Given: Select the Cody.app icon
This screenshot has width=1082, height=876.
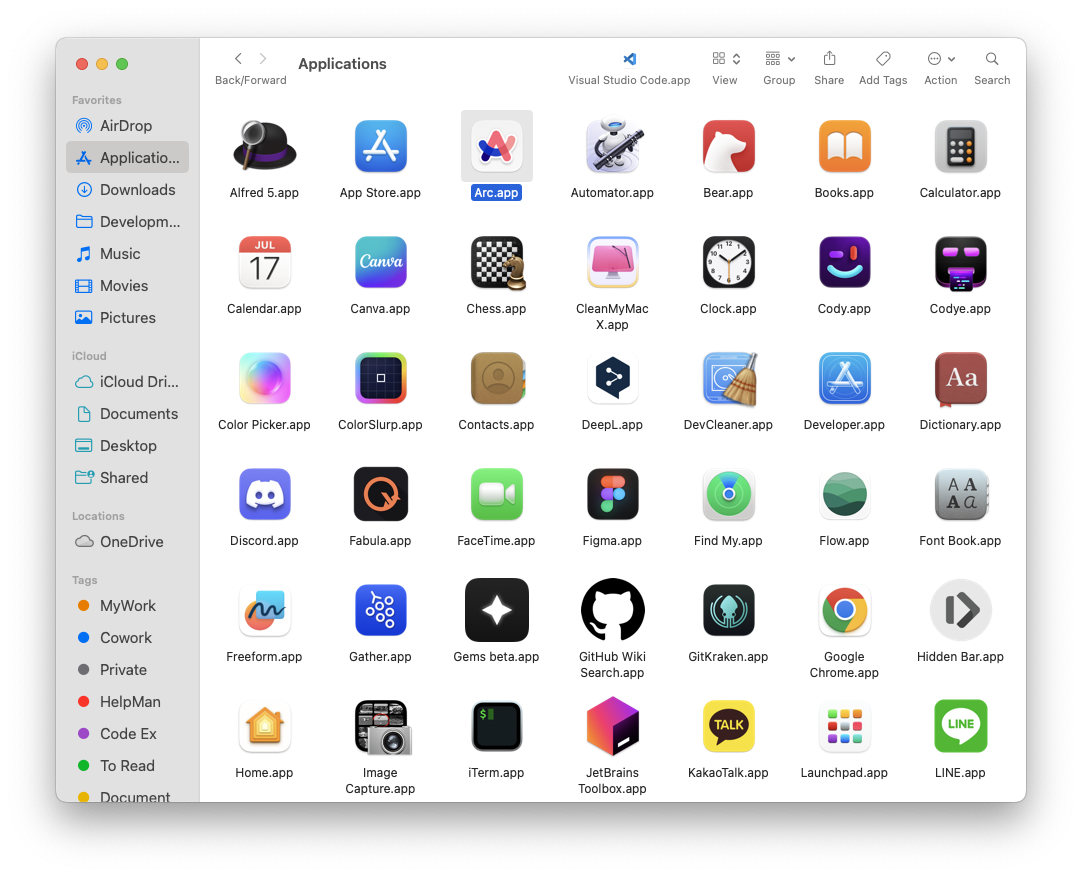Looking at the screenshot, I should (x=844, y=262).
